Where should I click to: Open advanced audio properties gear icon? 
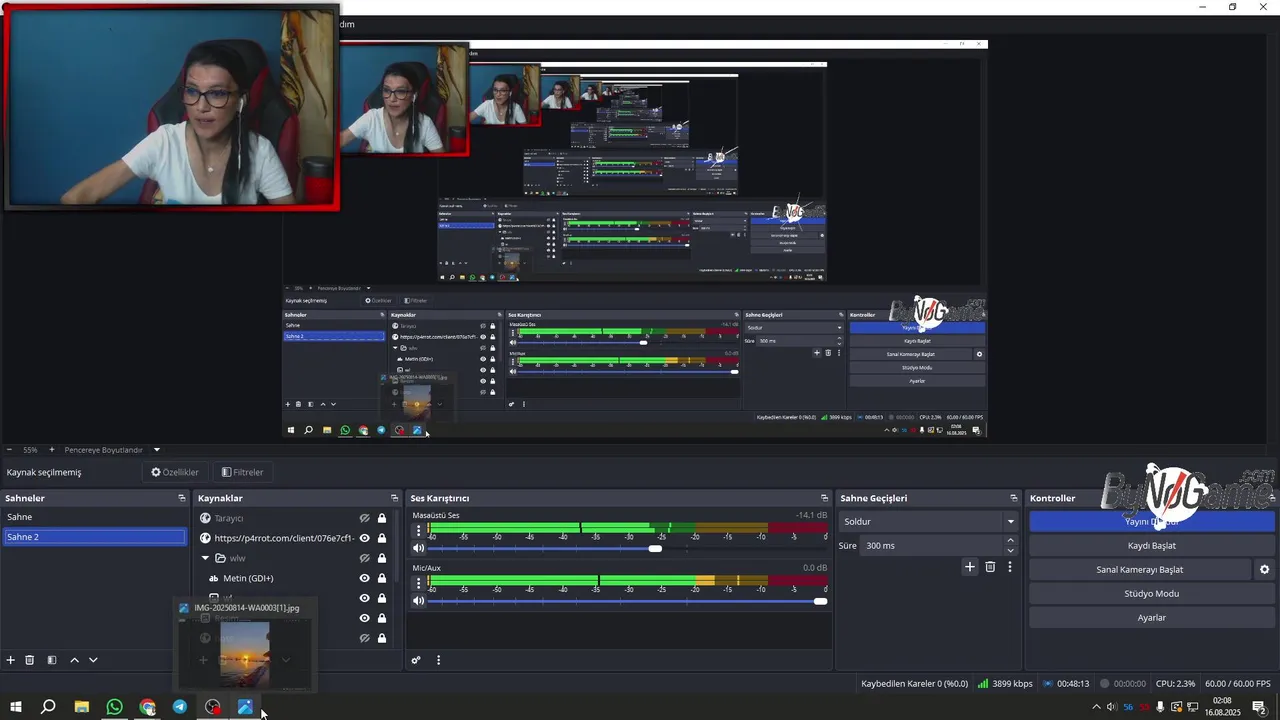[x=416, y=660]
